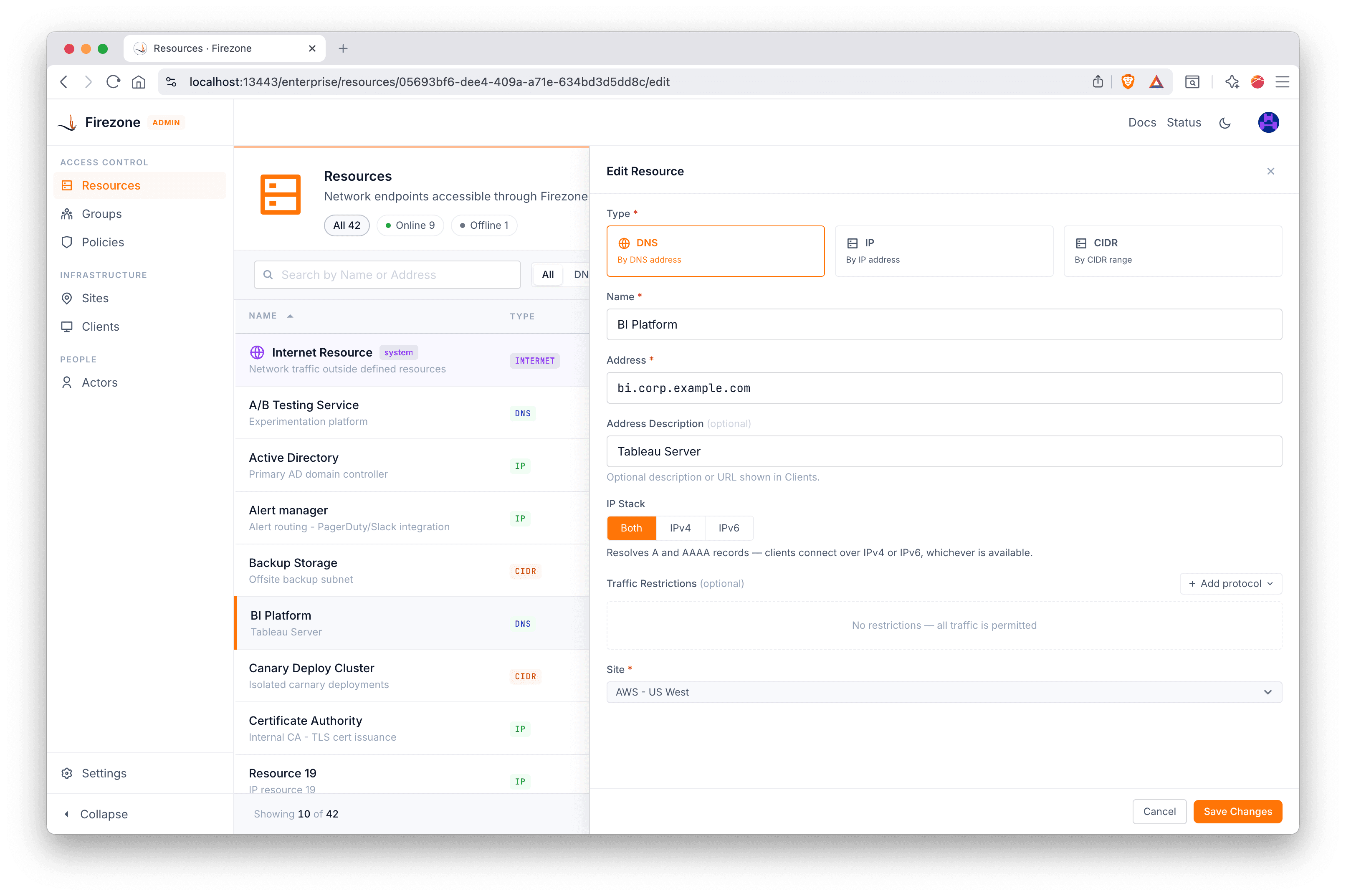Screen dimensions: 1346x896
Task: Open the Clients panel
Action: point(99,326)
